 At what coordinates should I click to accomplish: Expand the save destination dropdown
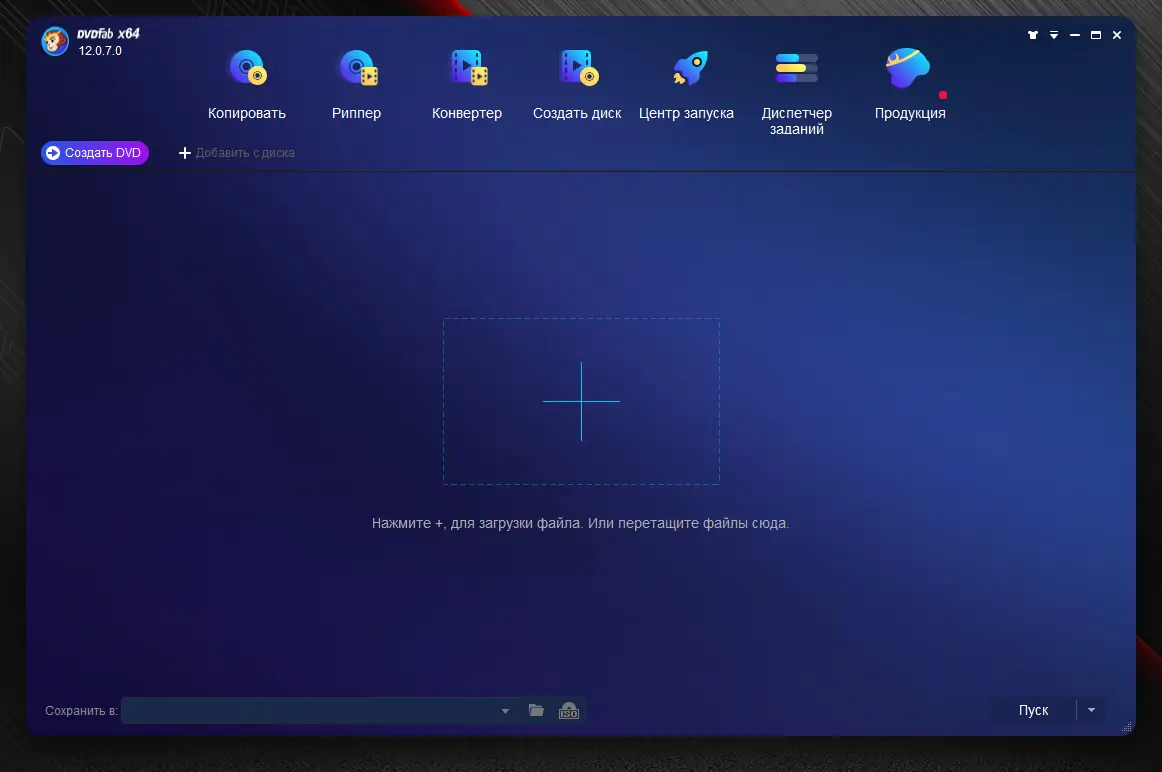[505, 711]
